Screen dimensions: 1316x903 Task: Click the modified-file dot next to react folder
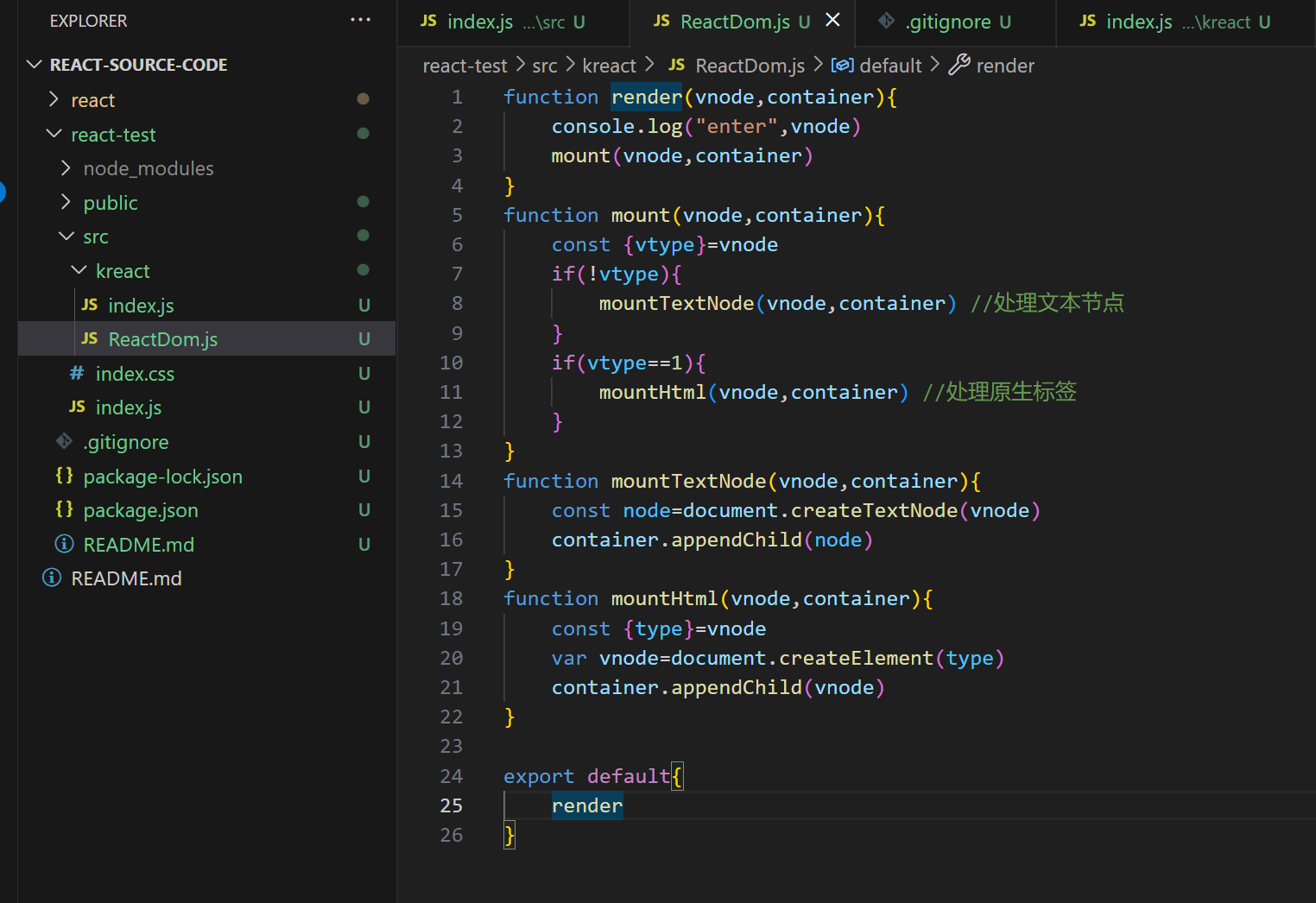(x=364, y=99)
